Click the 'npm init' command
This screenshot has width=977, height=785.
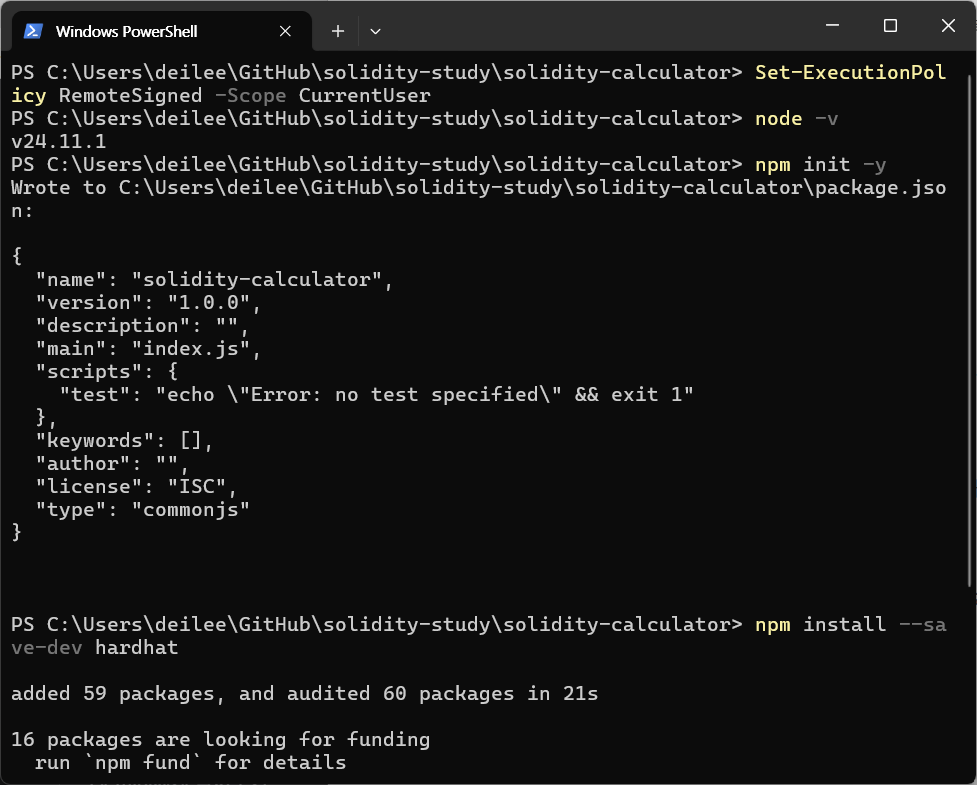pos(803,164)
